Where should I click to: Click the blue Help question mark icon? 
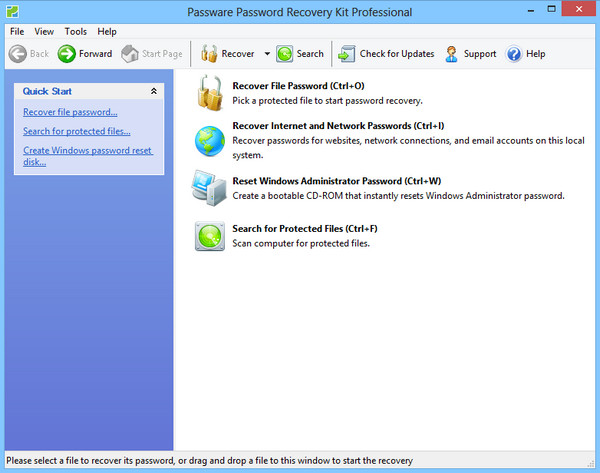(514, 54)
